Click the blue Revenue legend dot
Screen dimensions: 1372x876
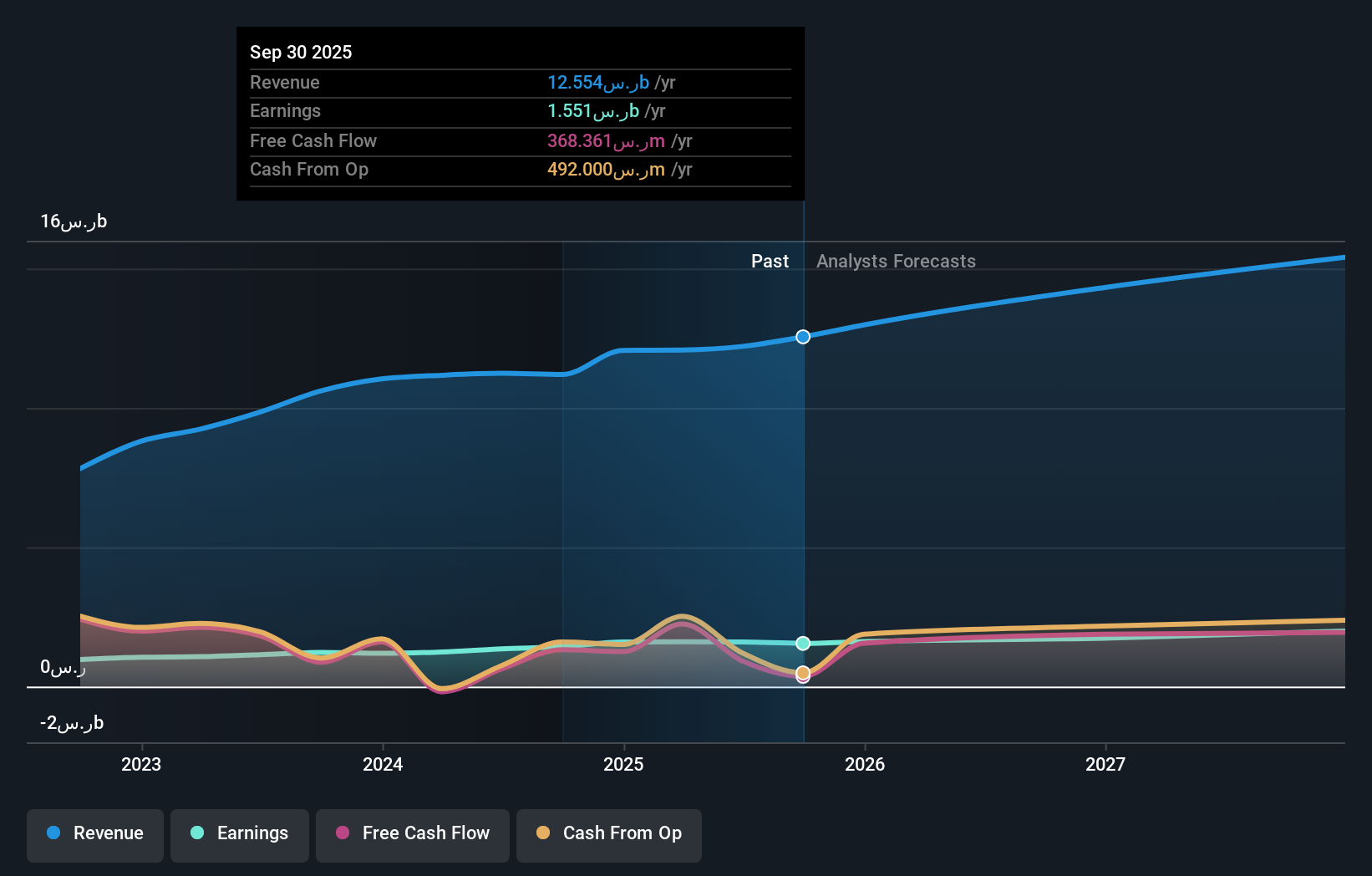[x=53, y=833]
